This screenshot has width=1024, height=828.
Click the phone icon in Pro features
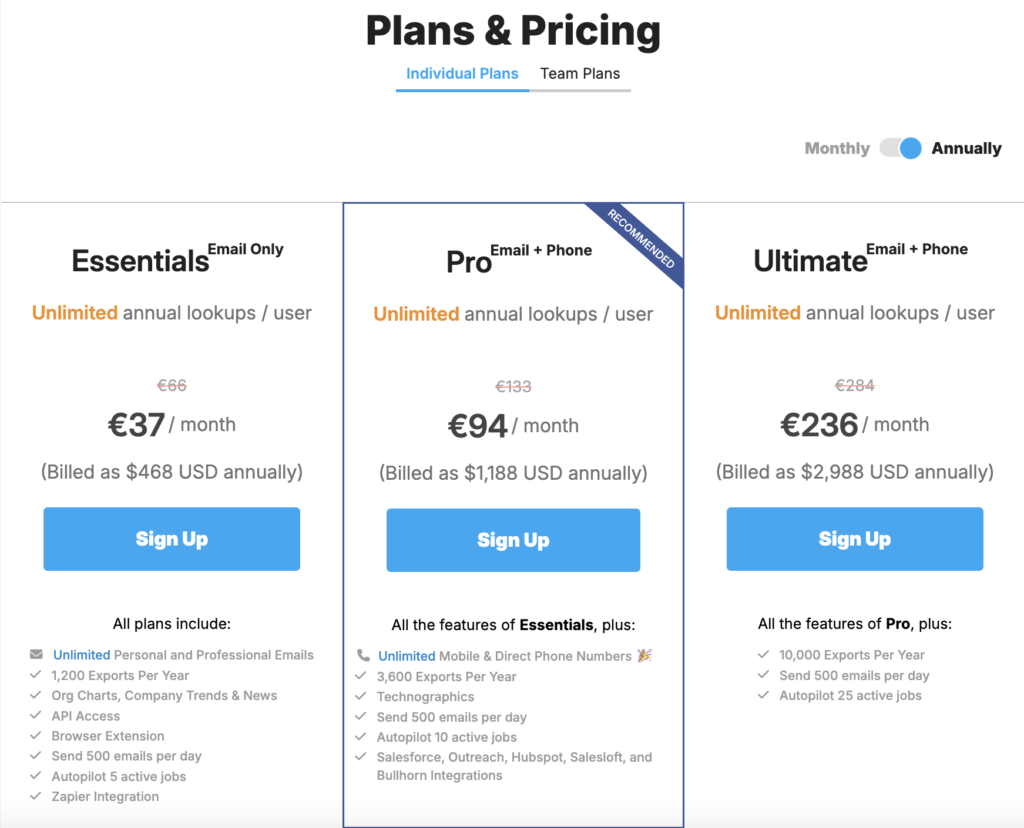click(363, 656)
